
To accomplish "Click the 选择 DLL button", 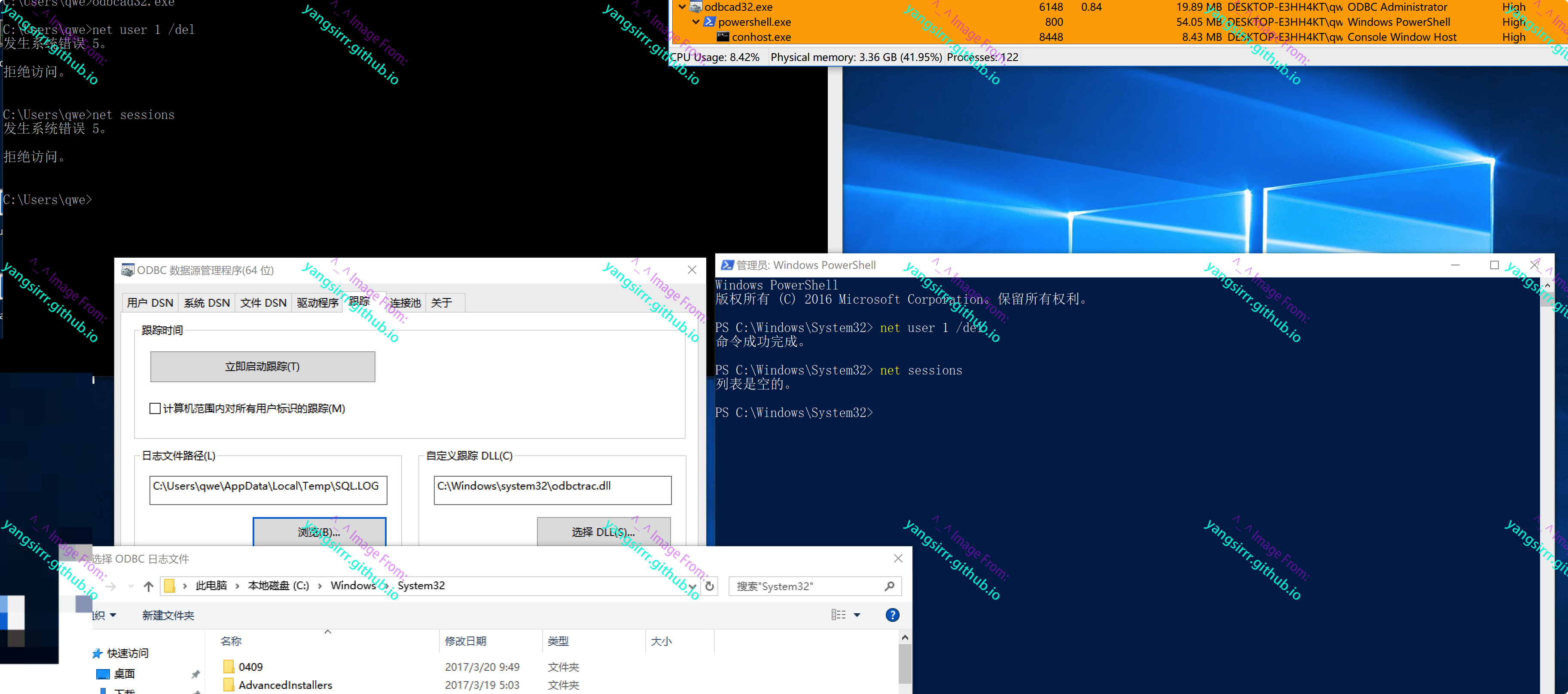I will coord(603,532).
